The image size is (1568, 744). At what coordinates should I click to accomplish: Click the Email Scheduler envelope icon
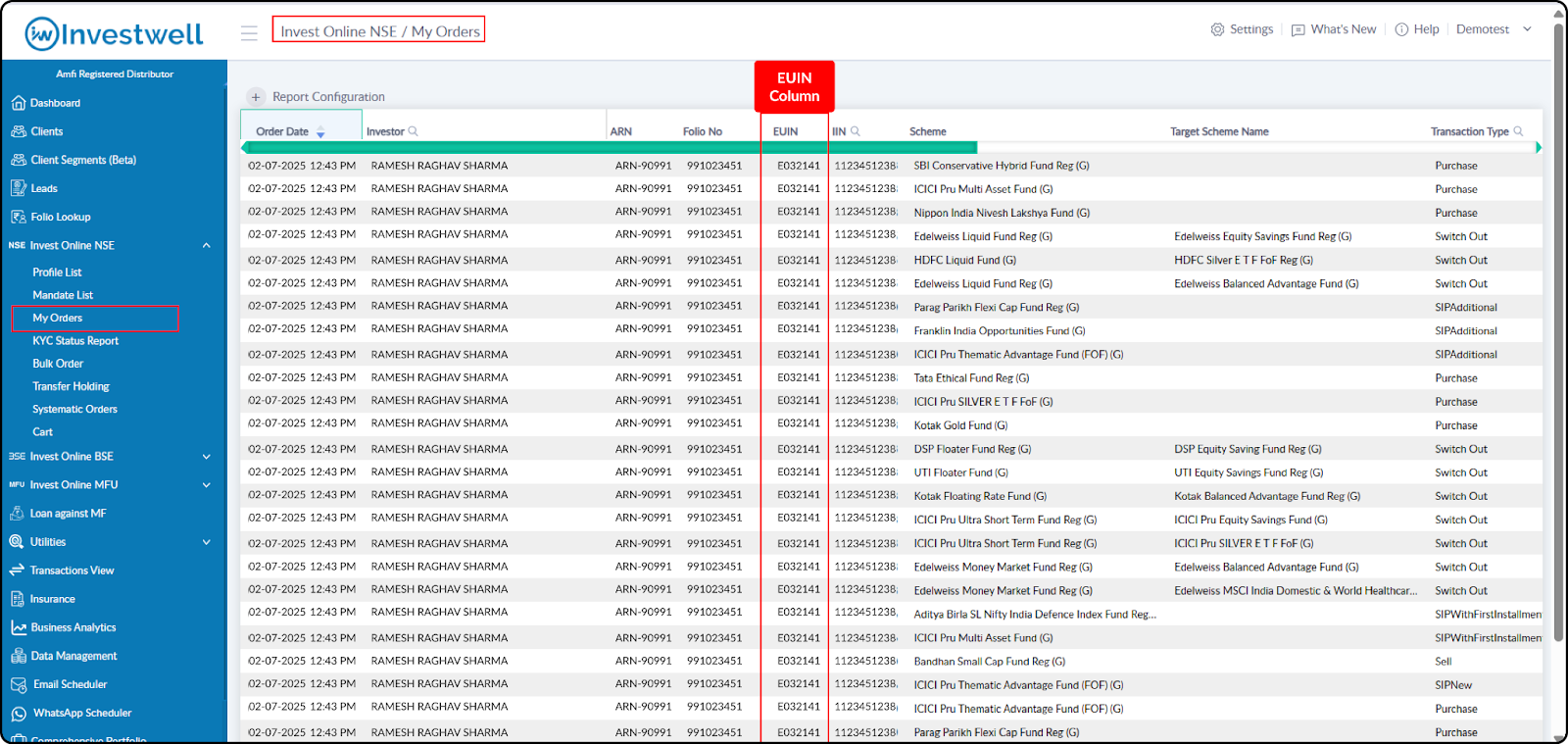19,684
